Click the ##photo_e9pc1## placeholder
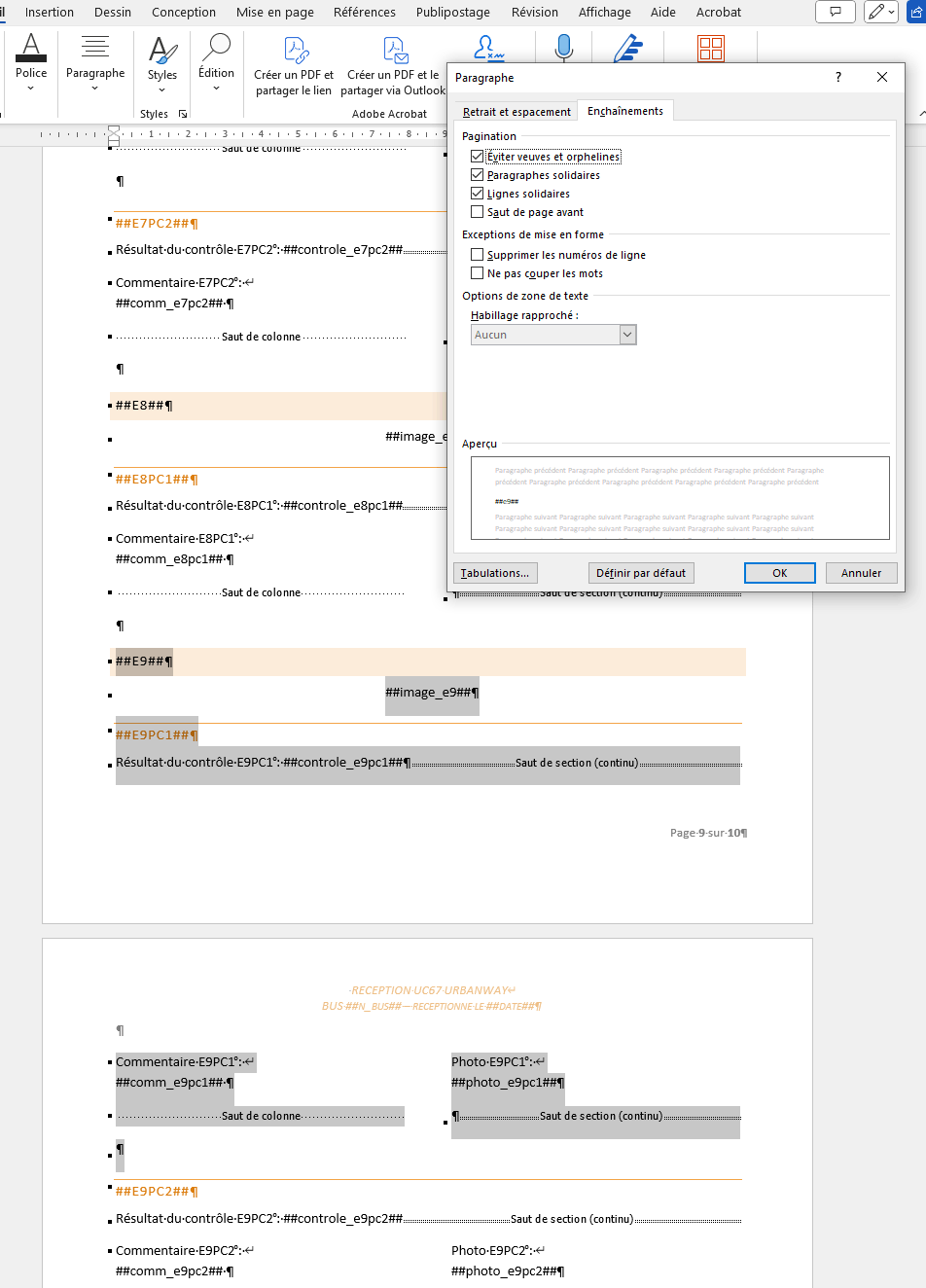The image size is (926, 1288). tap(508, 1083)
